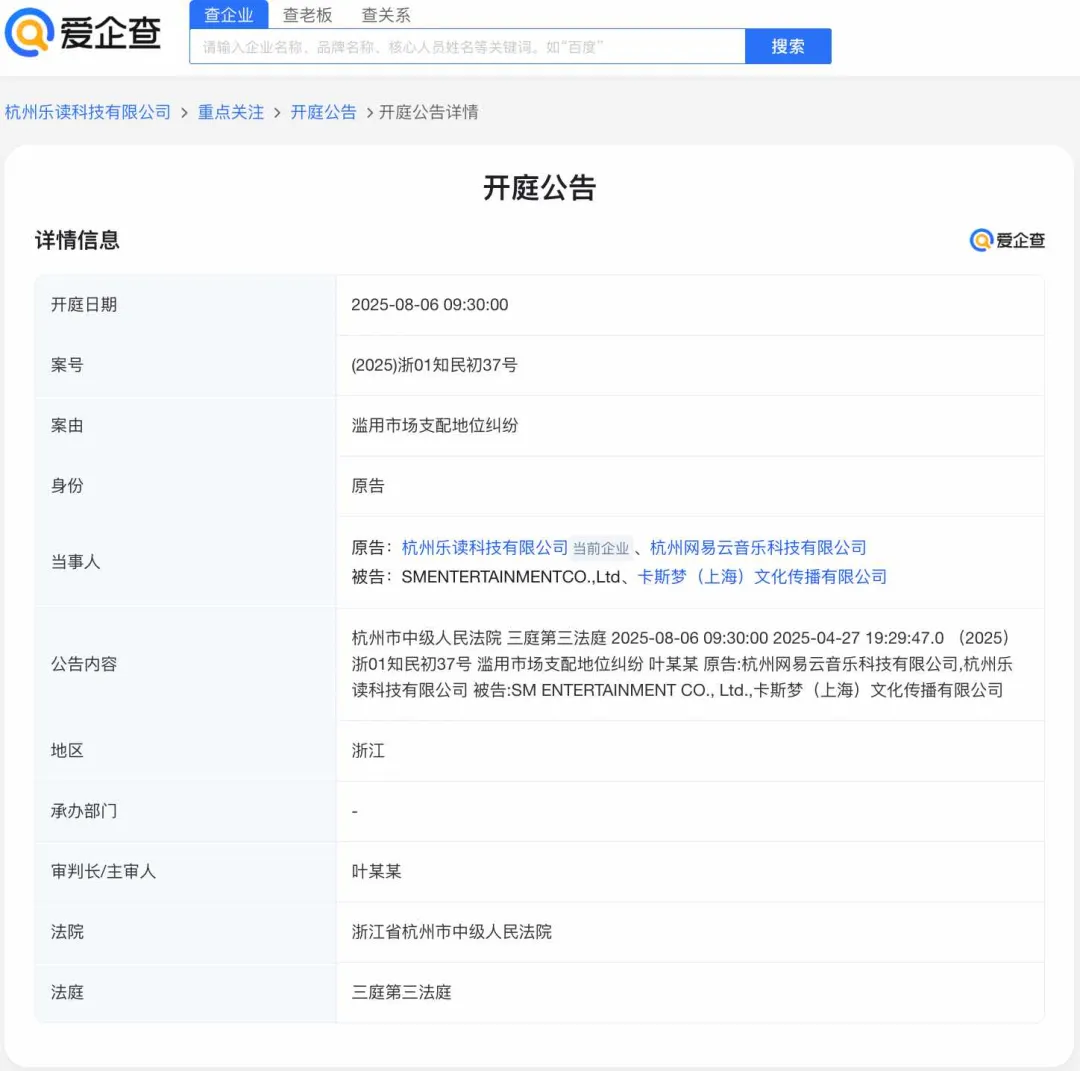Image resolution: width=1080 pixels, height=1071 pixels.
Task: Click the 开庭公告 page title heading
Action: pyautogui.click(x=540, y=188)
